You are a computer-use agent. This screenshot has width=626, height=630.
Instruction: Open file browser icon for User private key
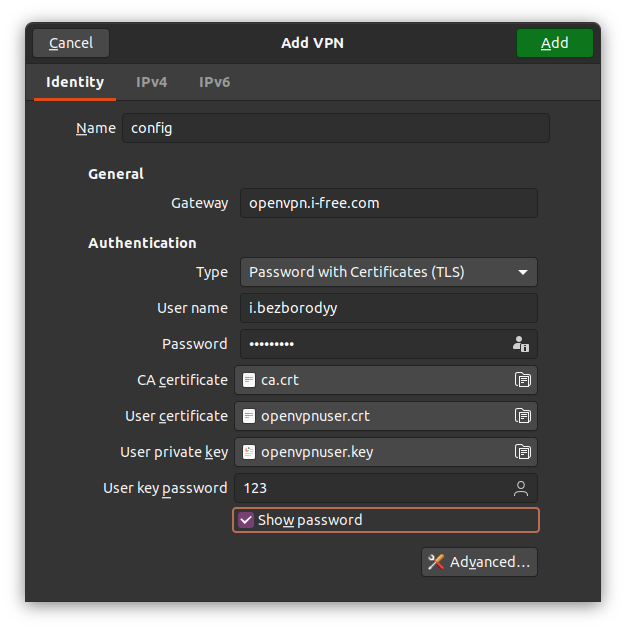(x=521, y=452)
